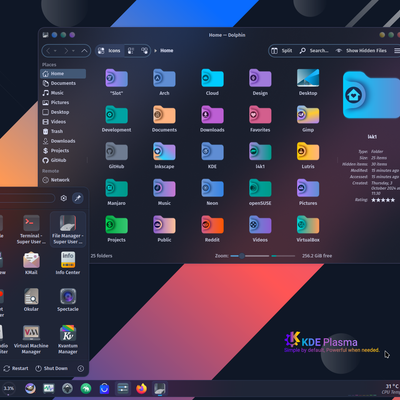This screenshot has height=400, width=400.
Task: Select the VirtualBox folder icon
Action: click(308, 225)
